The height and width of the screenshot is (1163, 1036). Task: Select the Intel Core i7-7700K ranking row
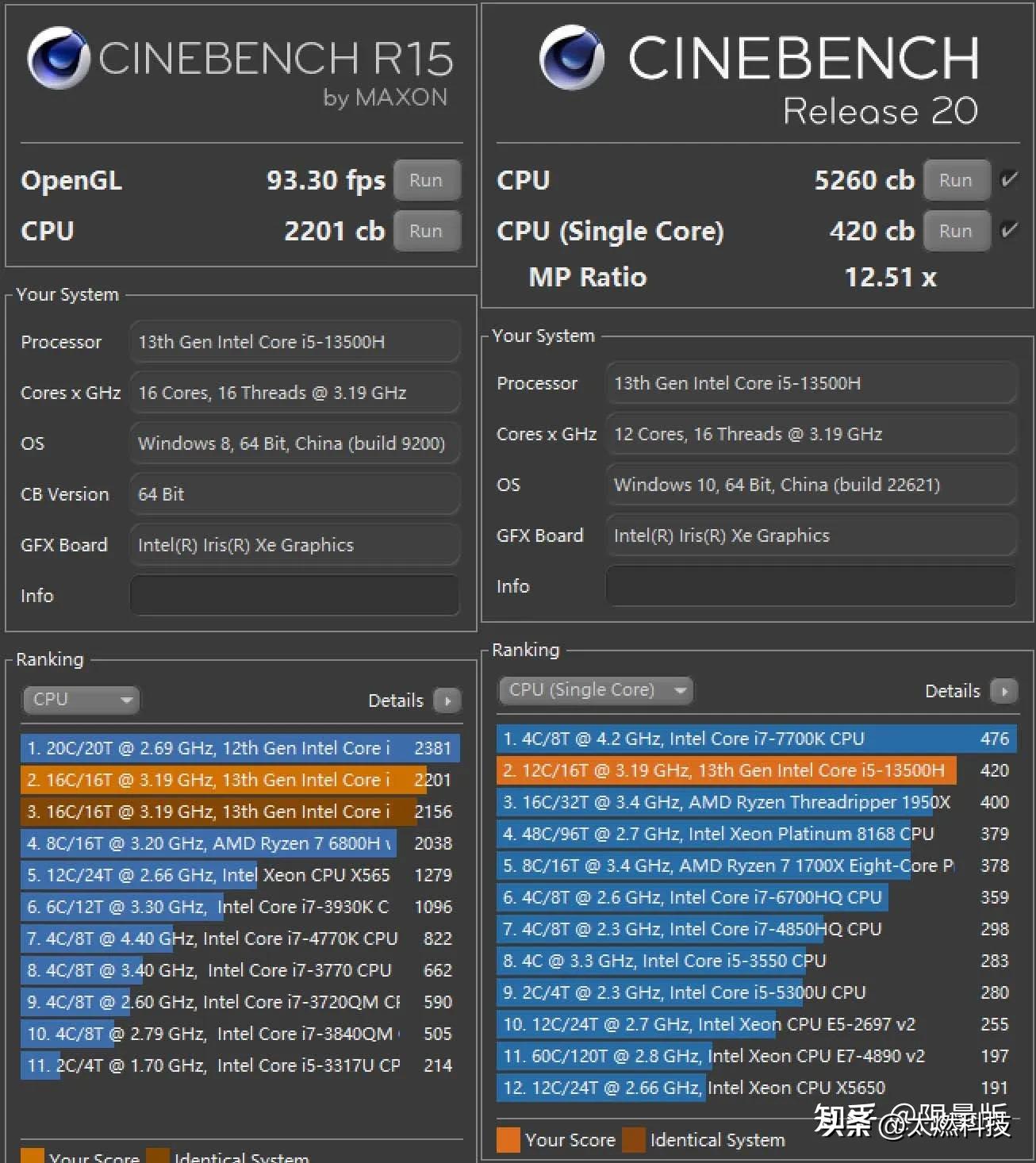[x=757, y=739]
